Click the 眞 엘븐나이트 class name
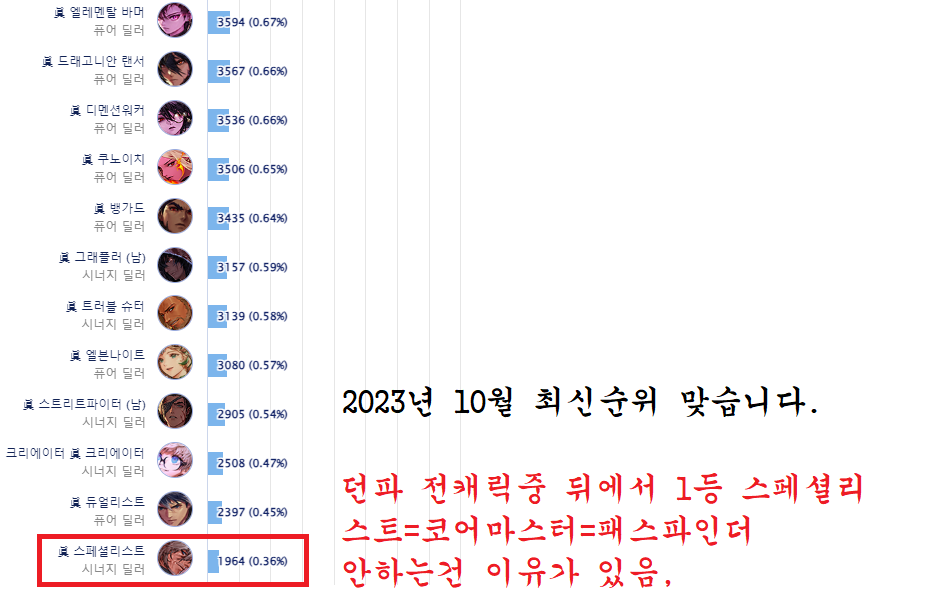 [107, 355]
